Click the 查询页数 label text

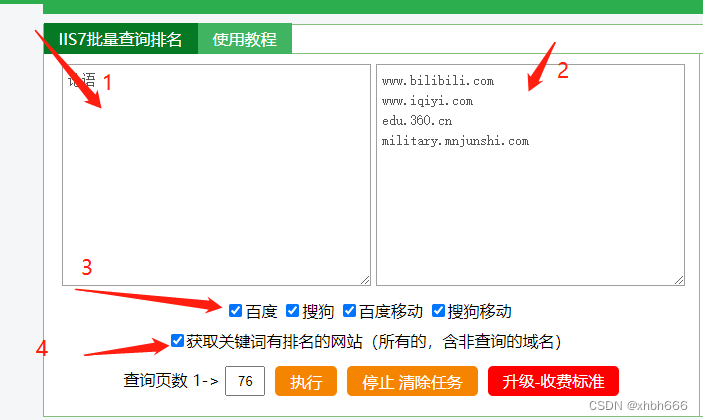click(x=155, y=381)
